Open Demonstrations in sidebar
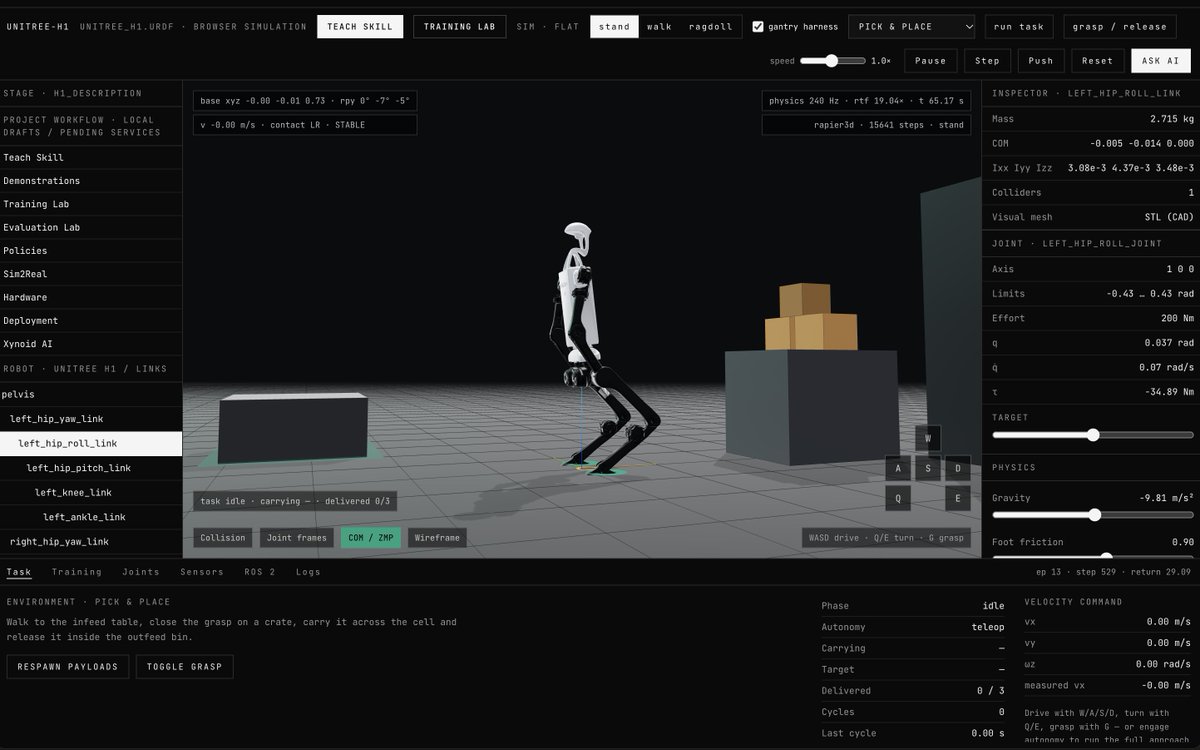This screenshot has width=1200, height=750. [x=91, y=181]
